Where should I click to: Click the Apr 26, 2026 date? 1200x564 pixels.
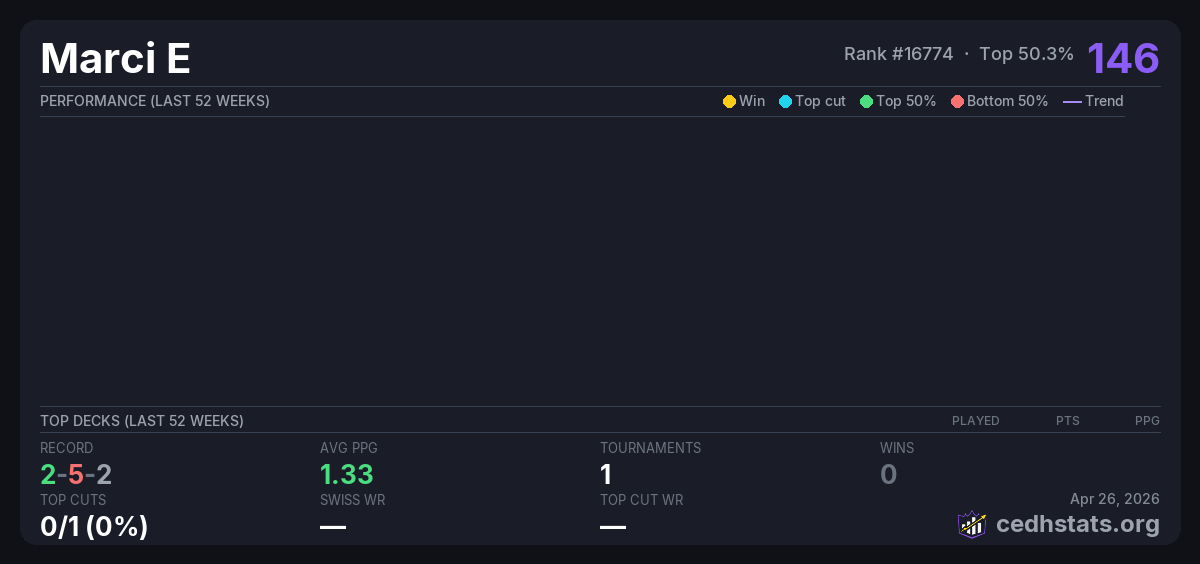tap(1114, 499)
